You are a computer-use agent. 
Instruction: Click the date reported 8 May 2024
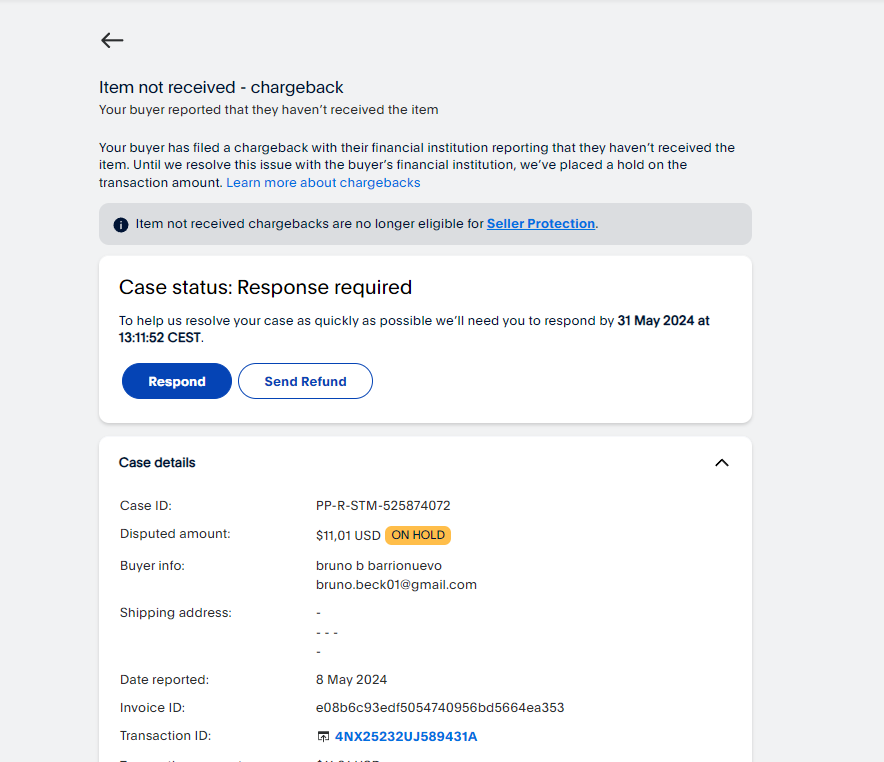(351, 680)
